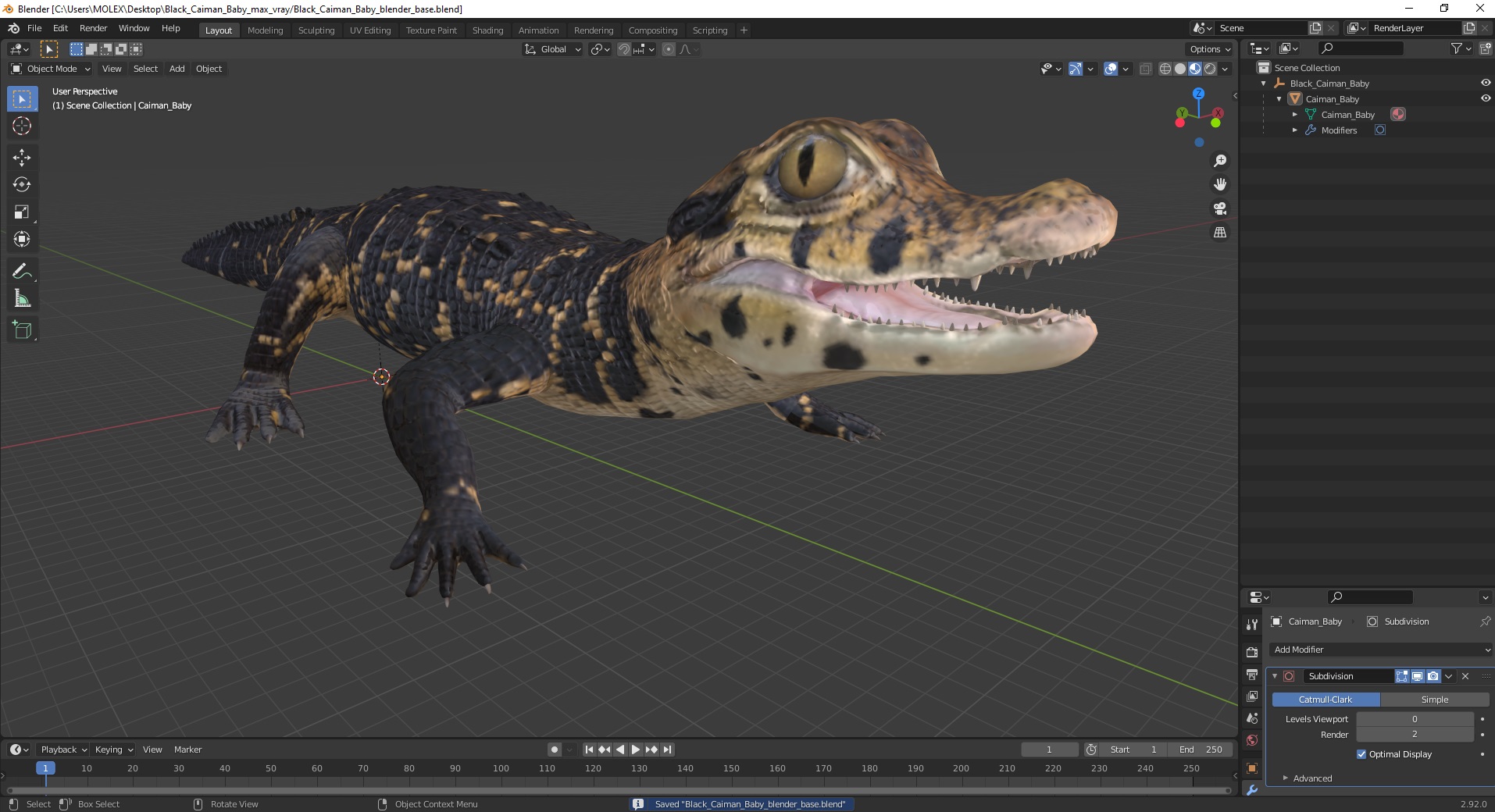Open the Object Mode dropdown
The width and height of the screenshot is (1495, 812).
pos(51,69)
